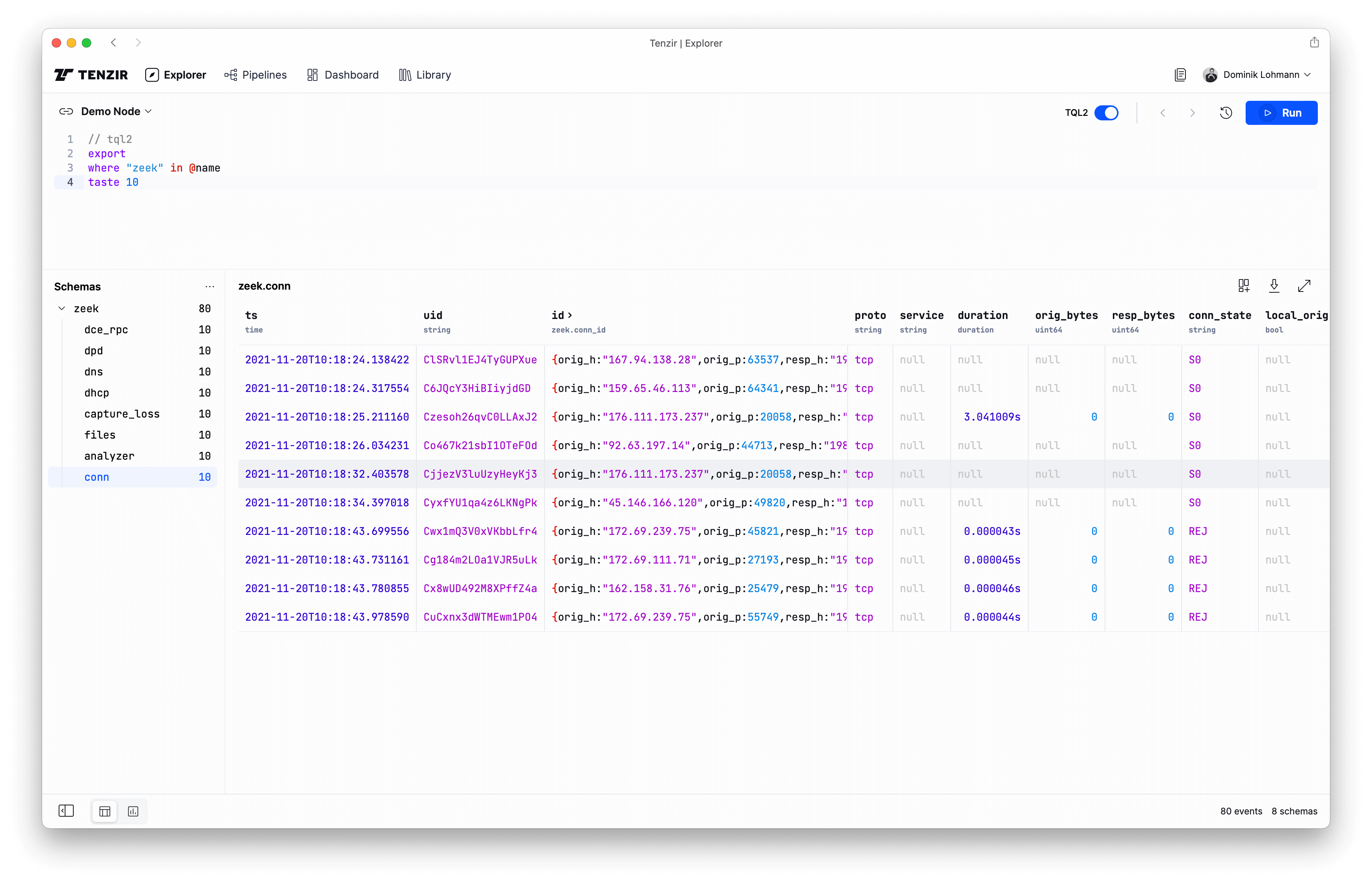Click timestamp 2021-11-20T10:18:24.317554
The image size is (1372, 884).
[x=327, y=389]
